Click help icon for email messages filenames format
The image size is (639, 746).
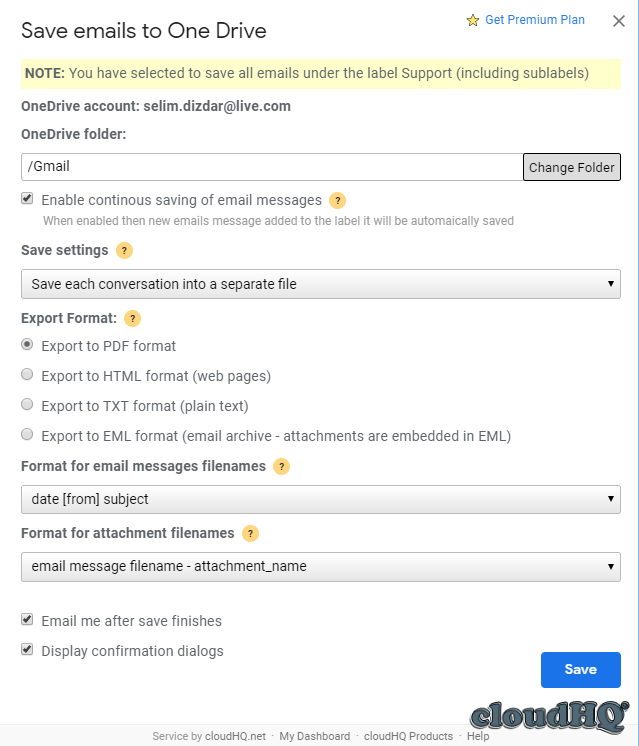click(281, 466)
